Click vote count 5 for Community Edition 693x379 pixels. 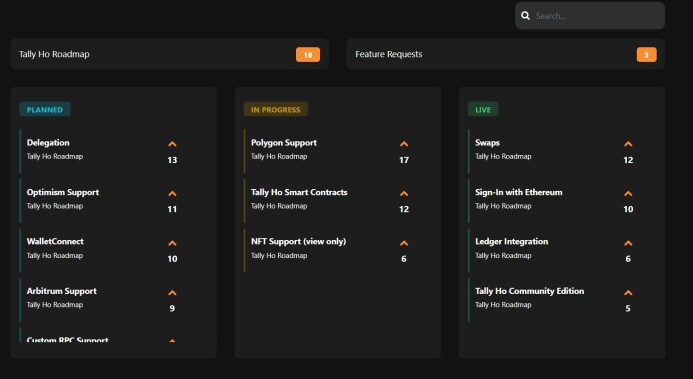click(628, 308)
